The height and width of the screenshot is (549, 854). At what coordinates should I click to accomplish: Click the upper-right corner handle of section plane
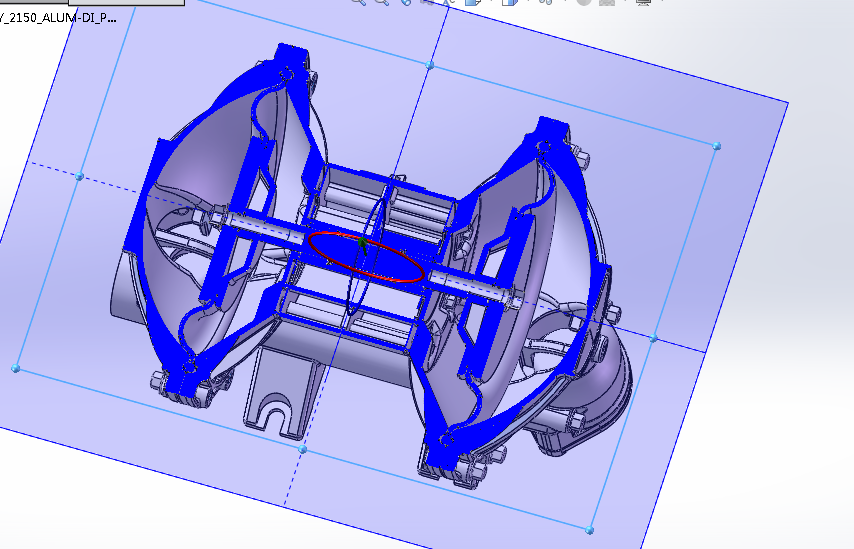coord(716,146)
